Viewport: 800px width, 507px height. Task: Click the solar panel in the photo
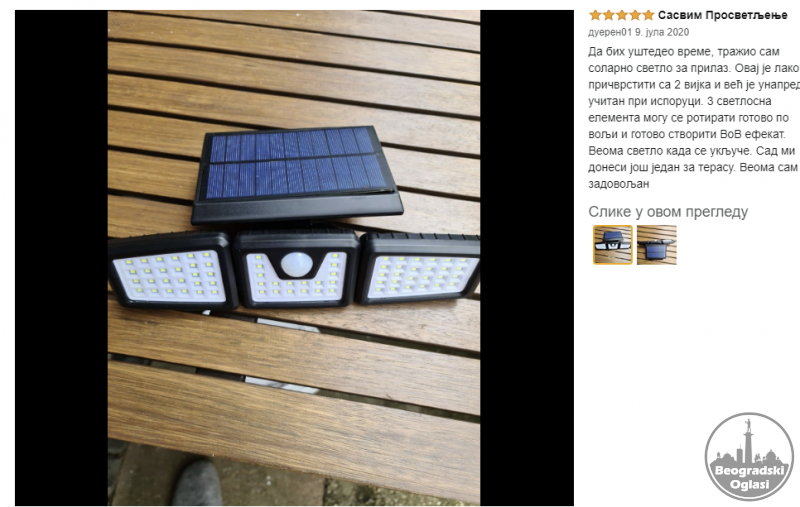tap(297, 173)
